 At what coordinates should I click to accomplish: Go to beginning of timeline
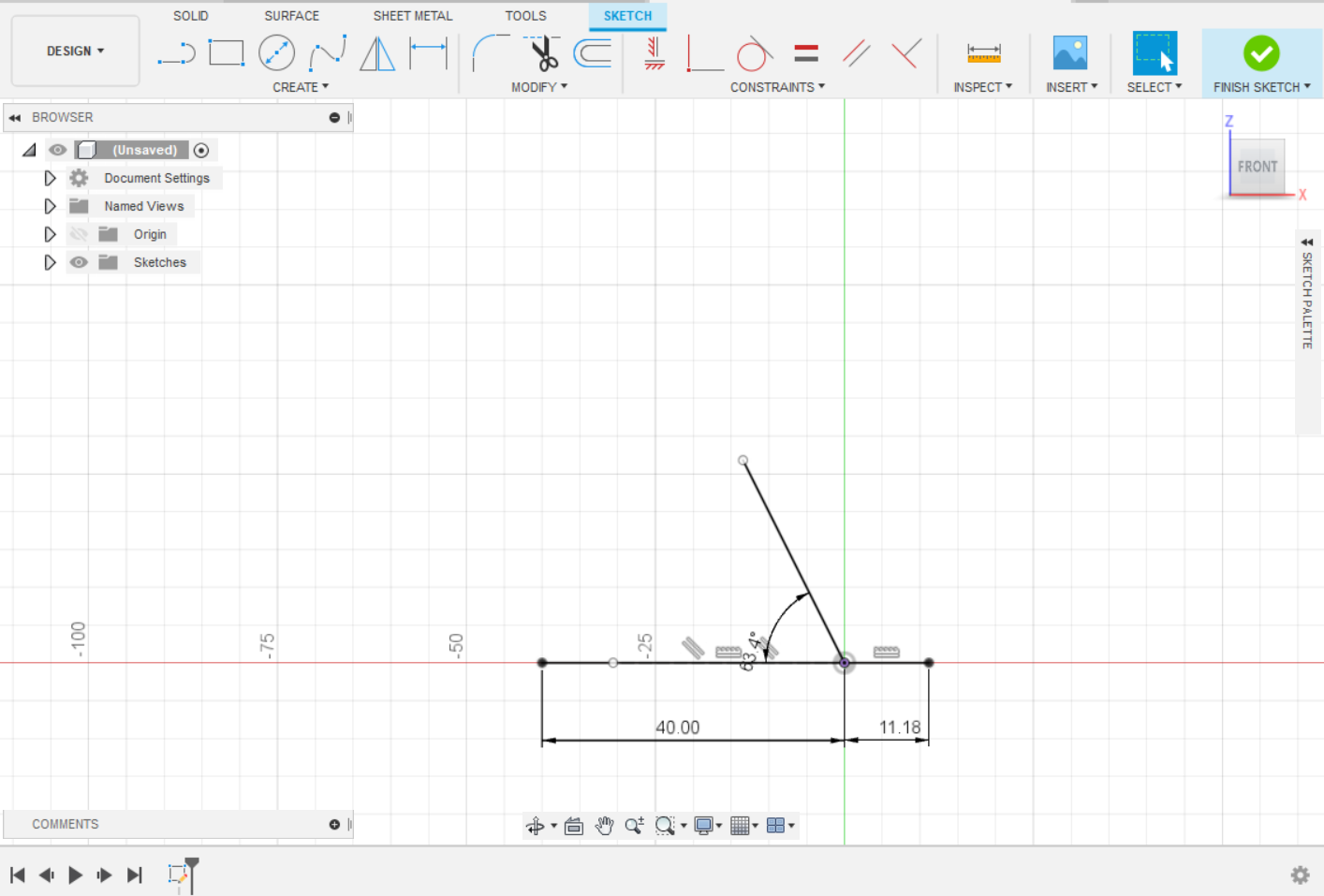tap(17, 874)
